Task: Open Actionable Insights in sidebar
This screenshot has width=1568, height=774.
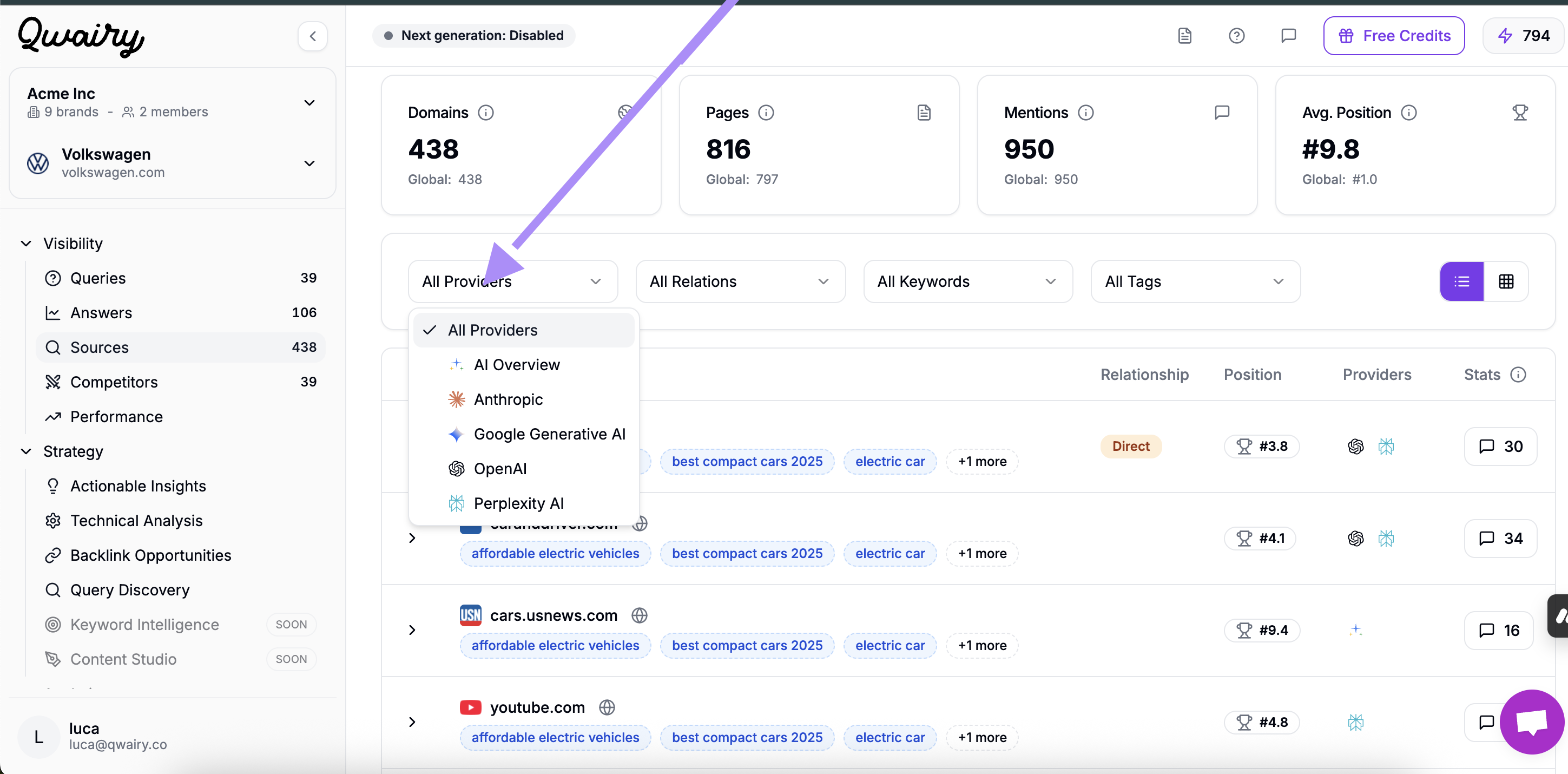Action: pos(180,487)
